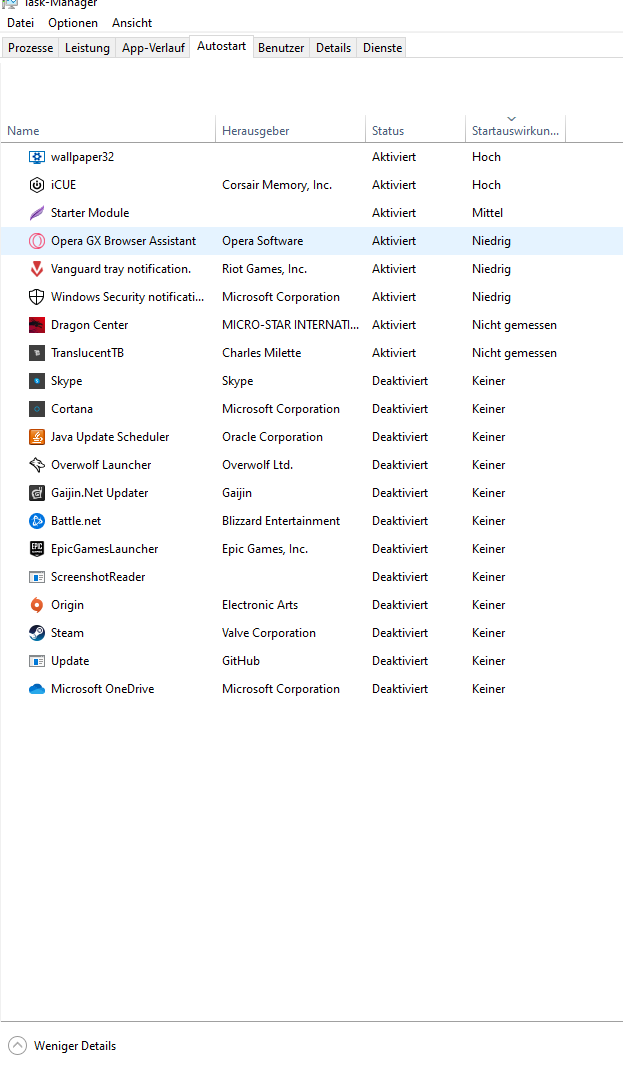
Task: Collapse view with Weniger Details arrow
Action: coord(17,1045)
